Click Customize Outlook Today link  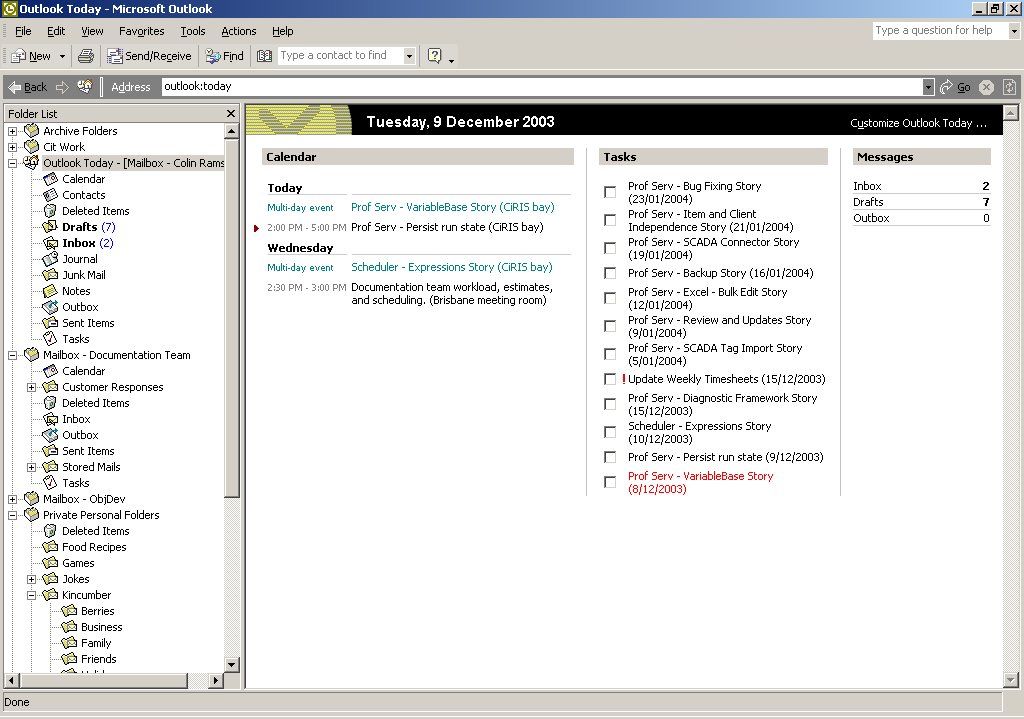[x=918, y=123]
